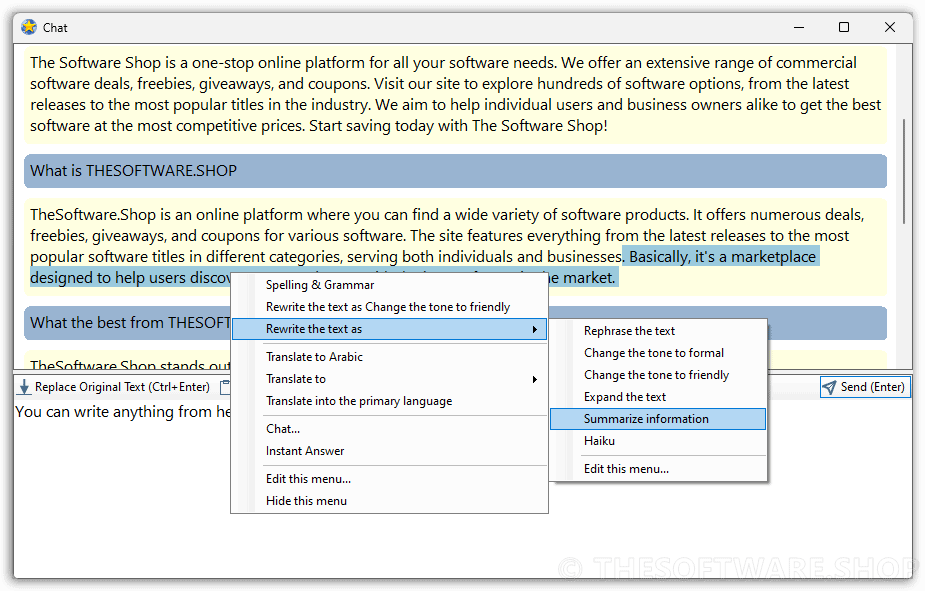The height and width of the screenshot is (591, 925).
Task: Choose Rewrite the text as Change the tone to friendly
Action: (x=389, y=307)
